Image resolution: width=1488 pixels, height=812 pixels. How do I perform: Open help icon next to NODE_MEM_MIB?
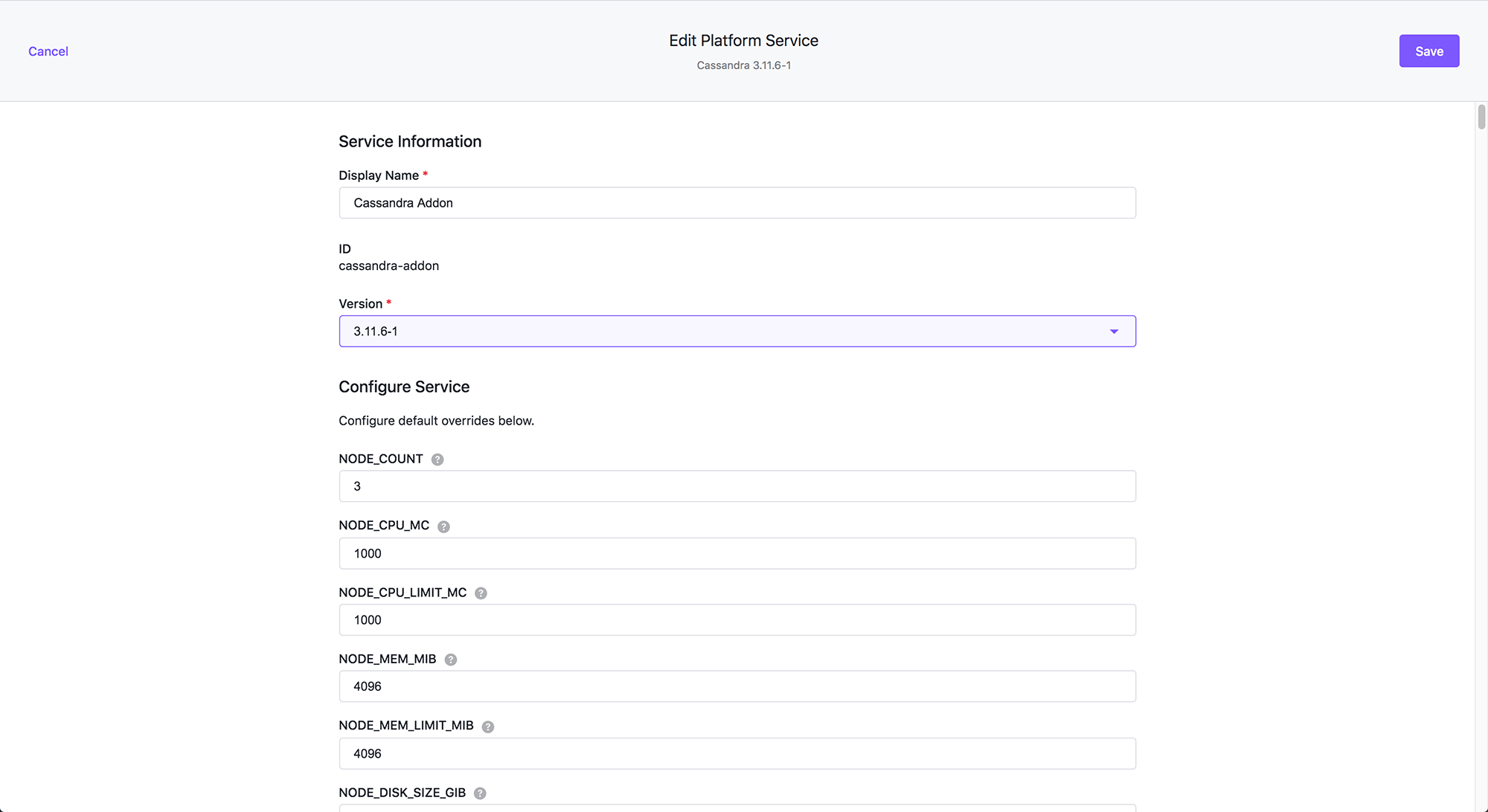point(451,660)
